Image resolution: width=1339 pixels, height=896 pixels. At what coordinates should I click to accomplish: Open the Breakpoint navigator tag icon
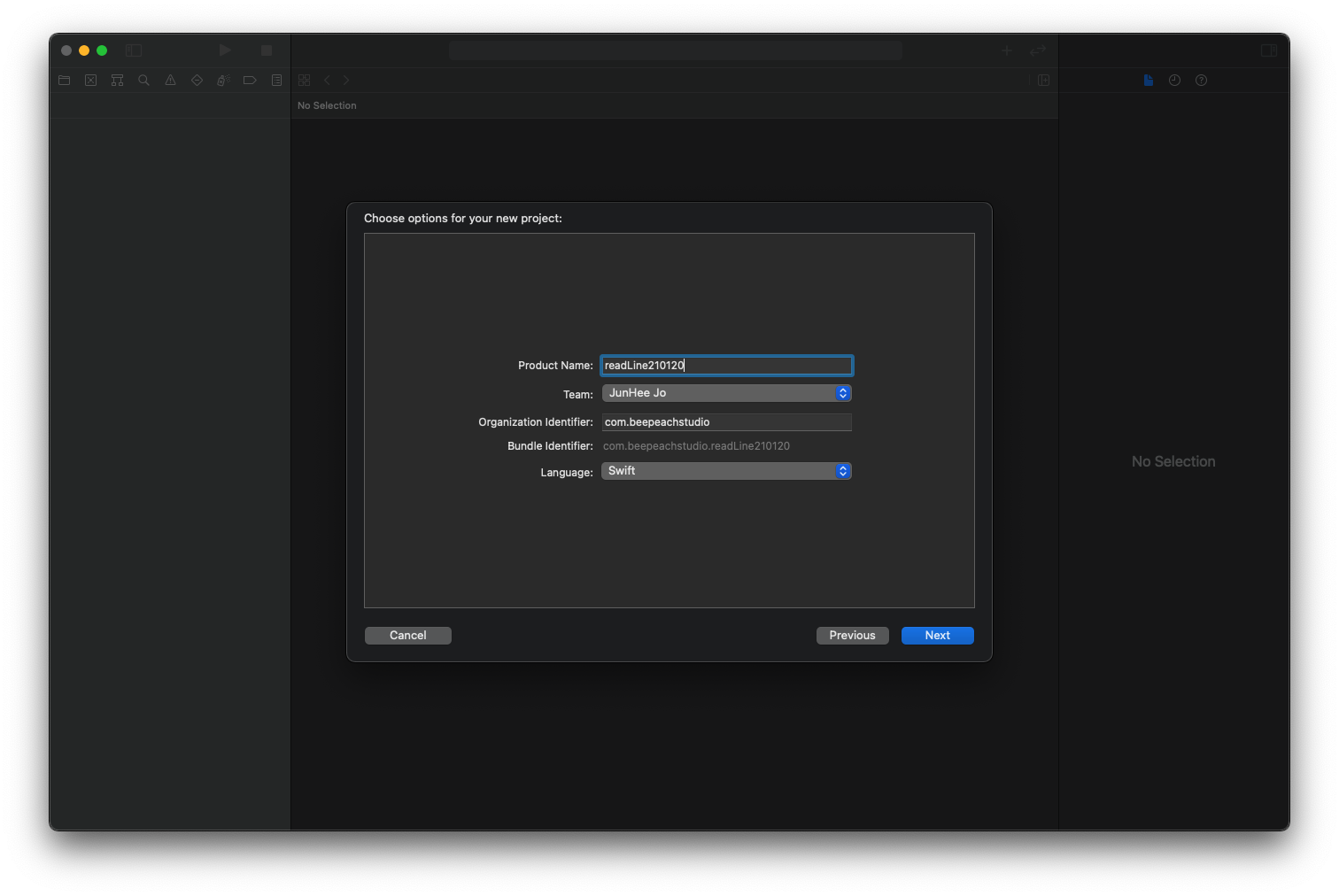250,80
